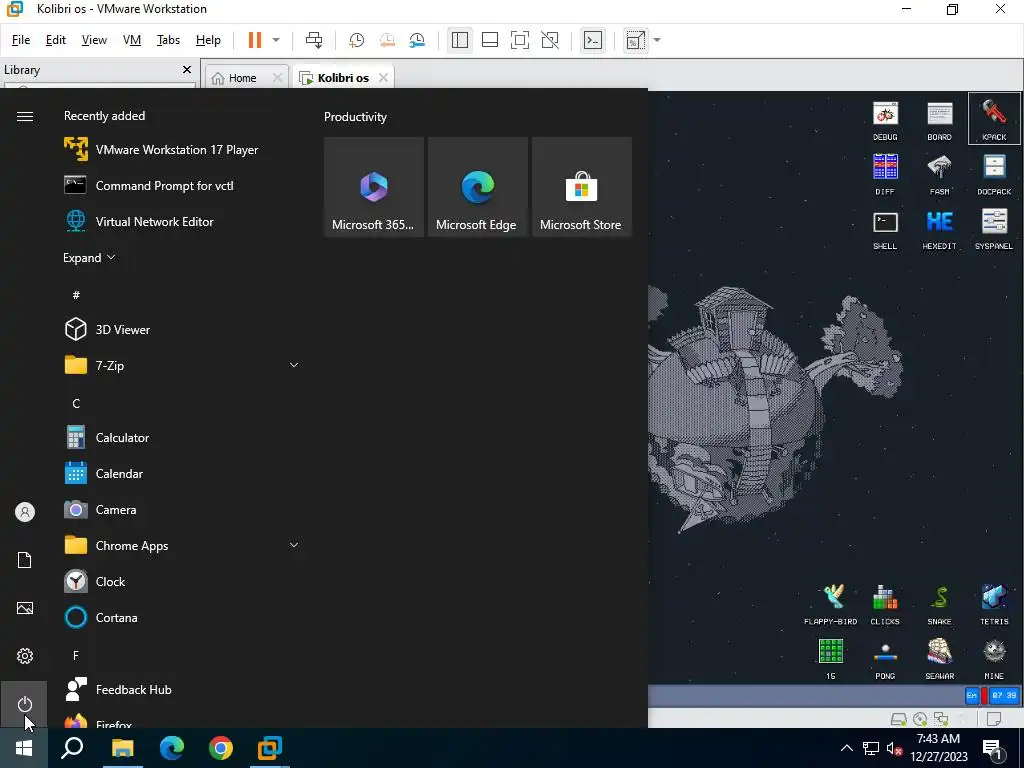Click the Unity mode toolbar icon
This screenshot has height=768, width=1024.
550,40
